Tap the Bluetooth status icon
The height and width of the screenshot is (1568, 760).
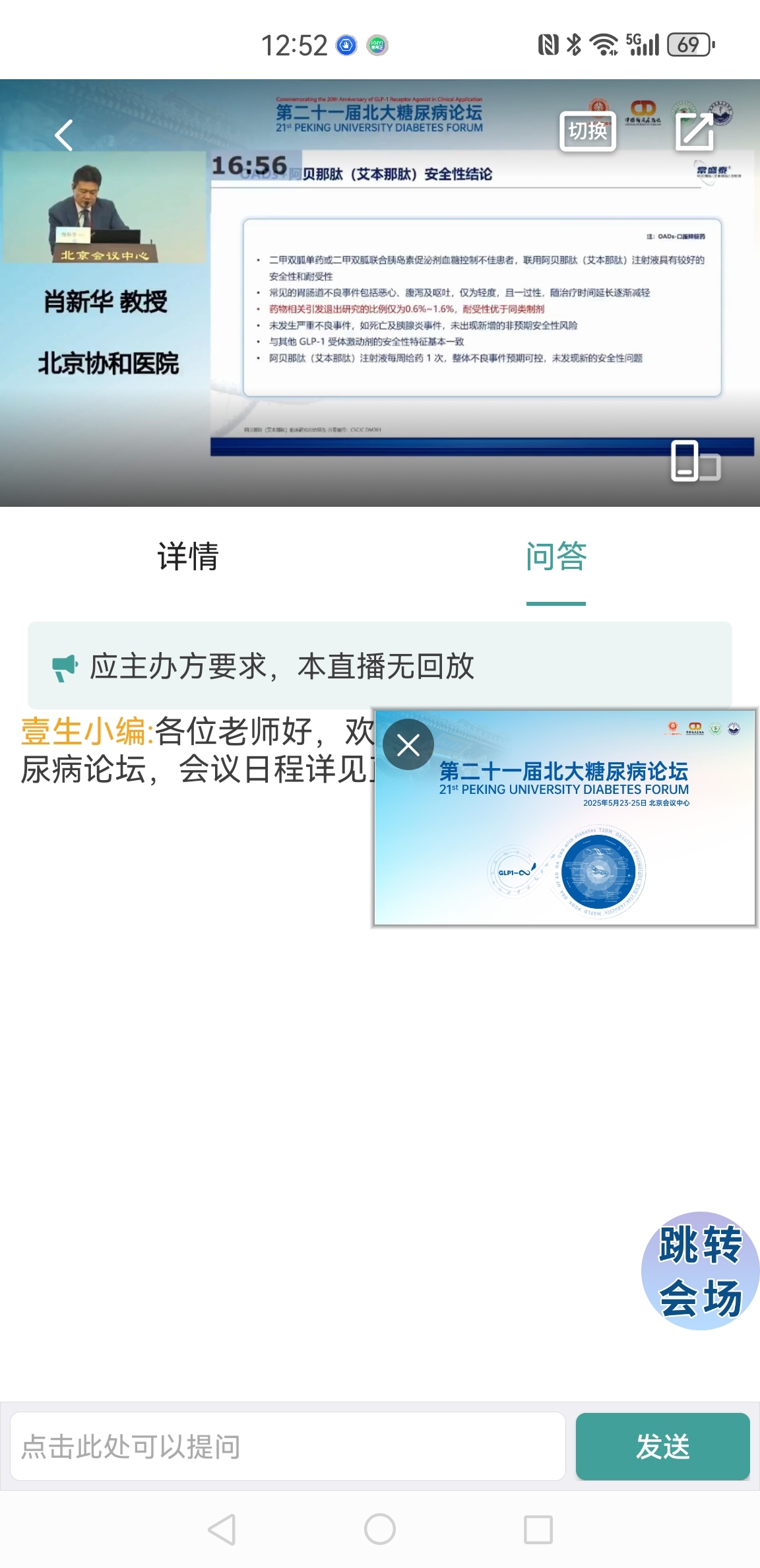(x=574, y=45)
